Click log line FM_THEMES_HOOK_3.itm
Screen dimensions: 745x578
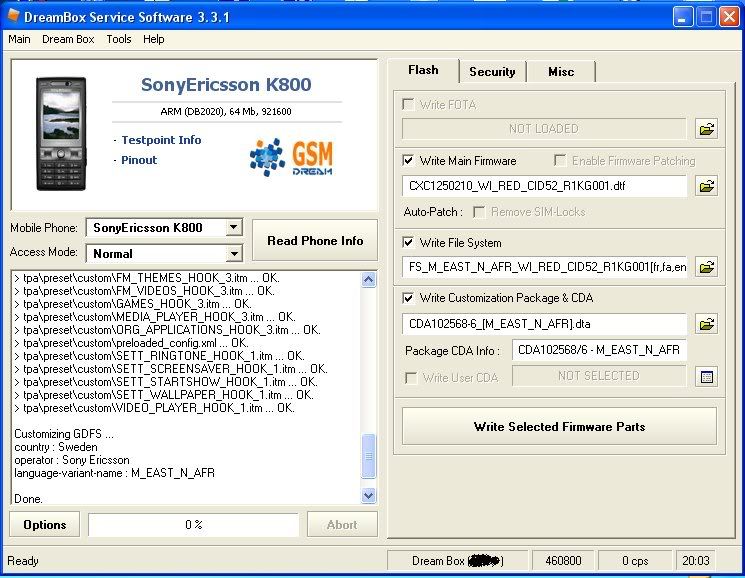(147, 277)
